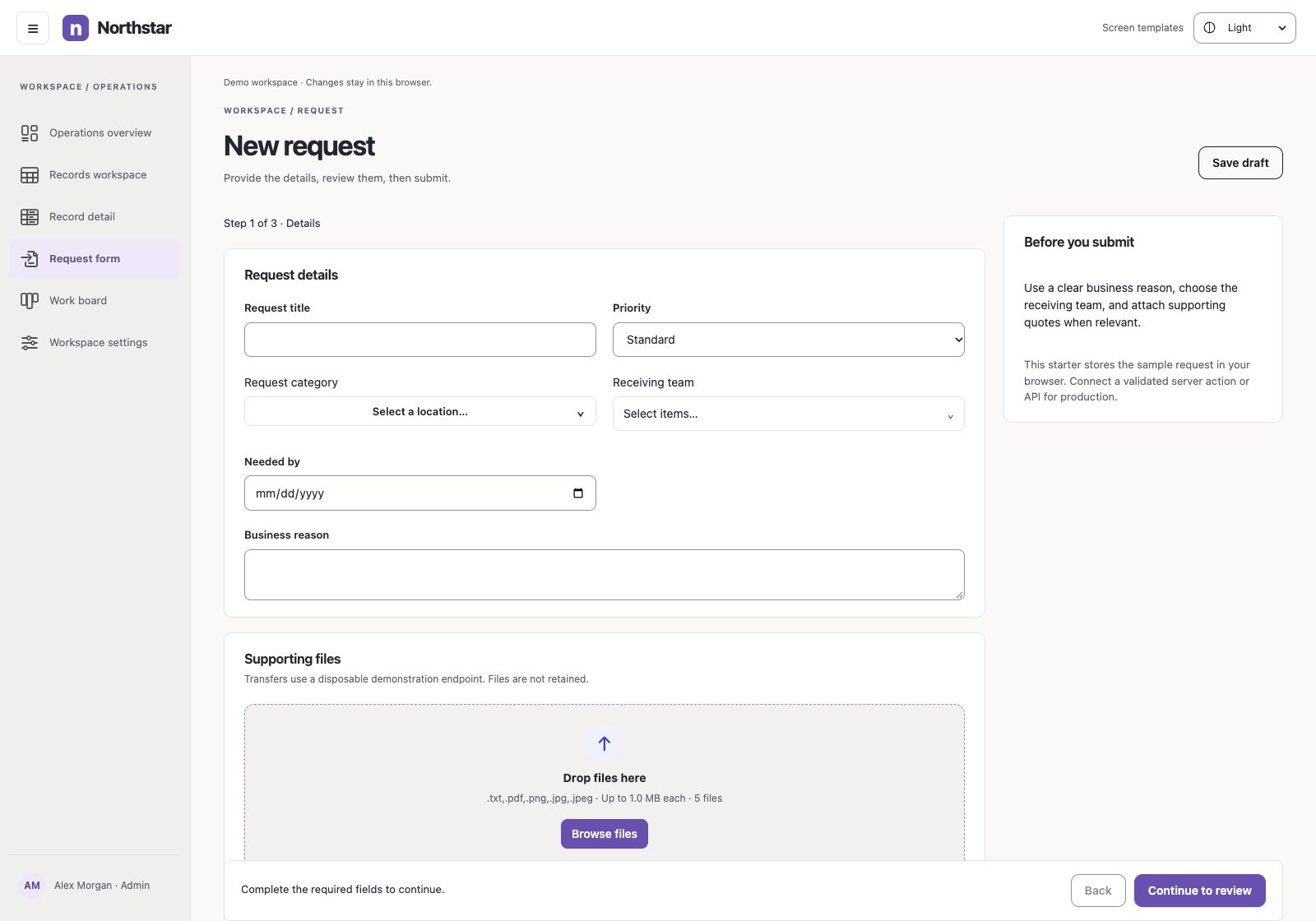
Task: Open the calendar picker in Needed by
Action: (578, 493)
